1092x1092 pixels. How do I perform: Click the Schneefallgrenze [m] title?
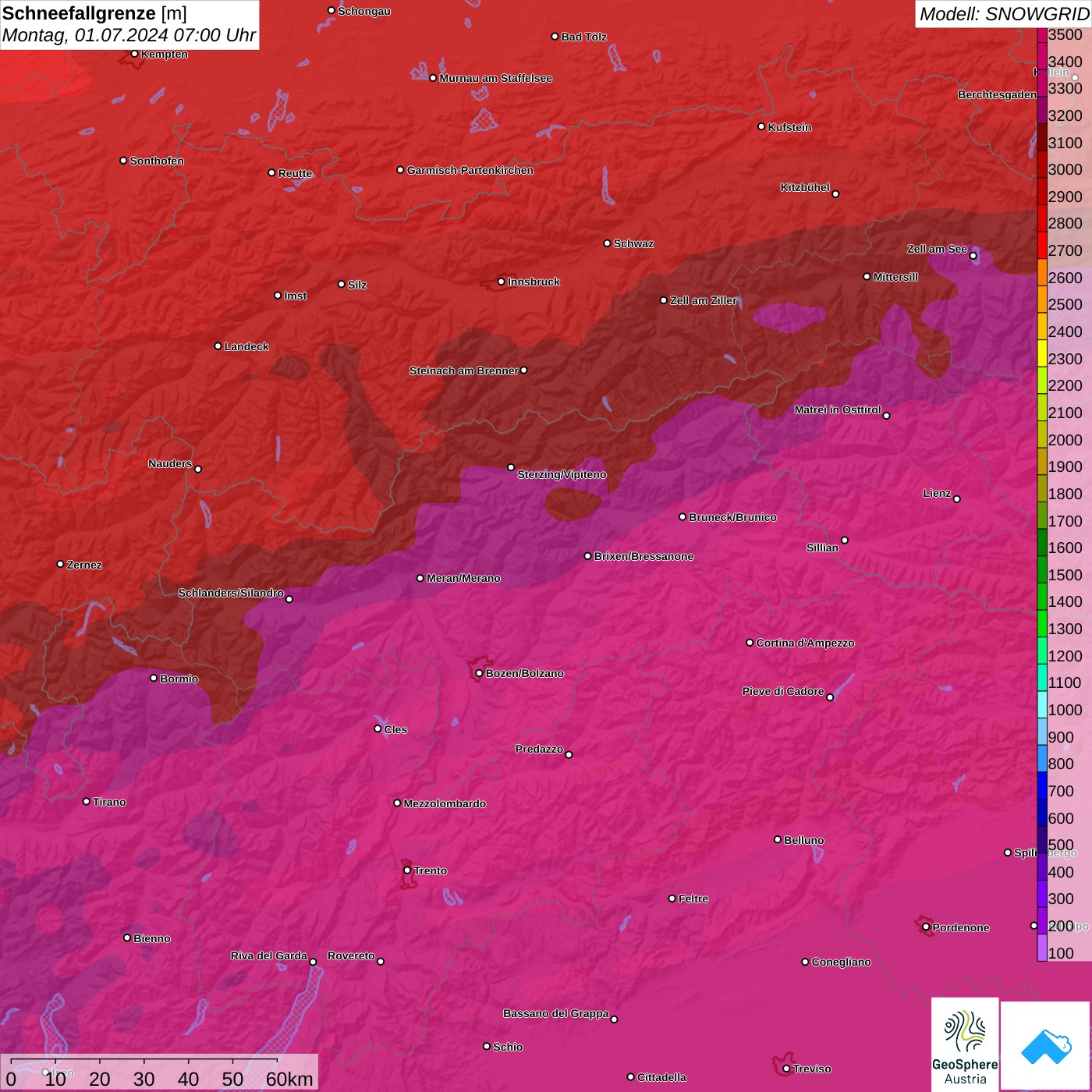94,13
